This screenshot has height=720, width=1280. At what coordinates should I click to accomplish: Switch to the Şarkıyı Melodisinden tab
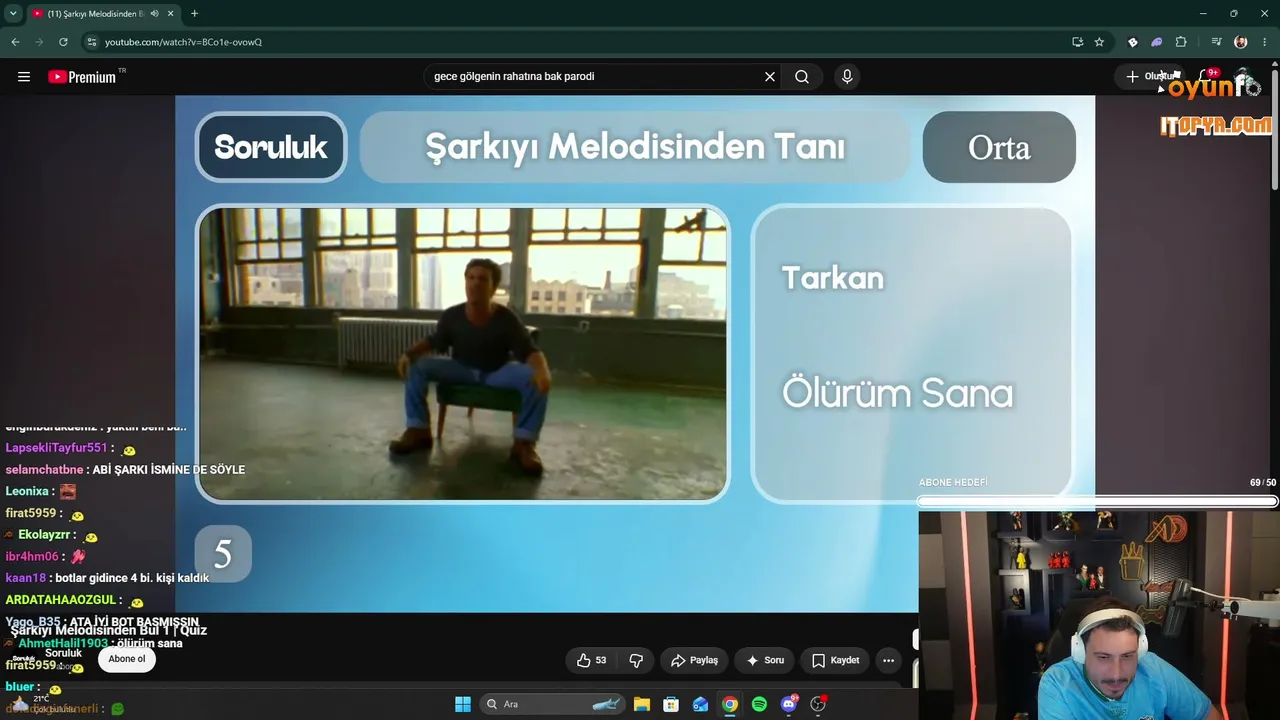(95, 14)
